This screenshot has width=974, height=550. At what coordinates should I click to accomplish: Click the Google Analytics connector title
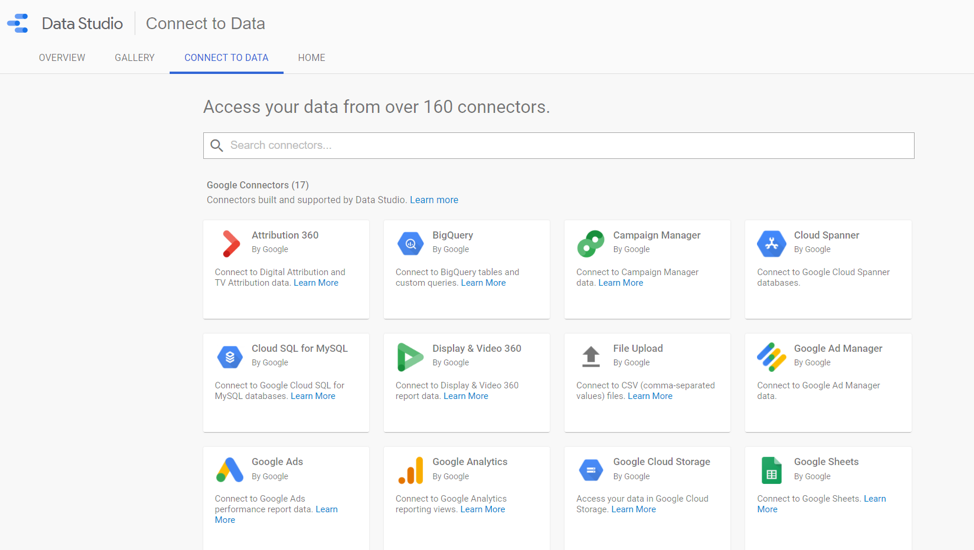[x=470, y=462]
